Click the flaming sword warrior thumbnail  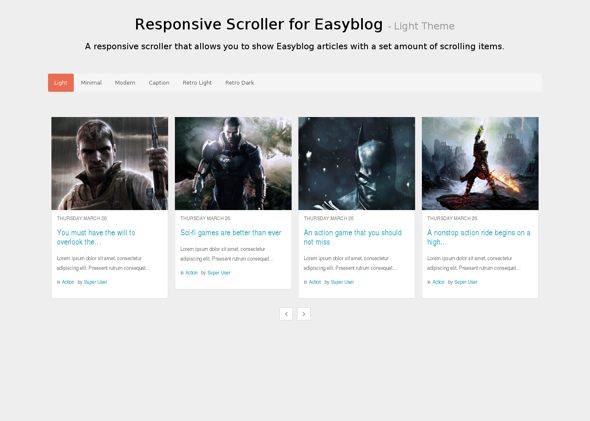coord(480,163)
